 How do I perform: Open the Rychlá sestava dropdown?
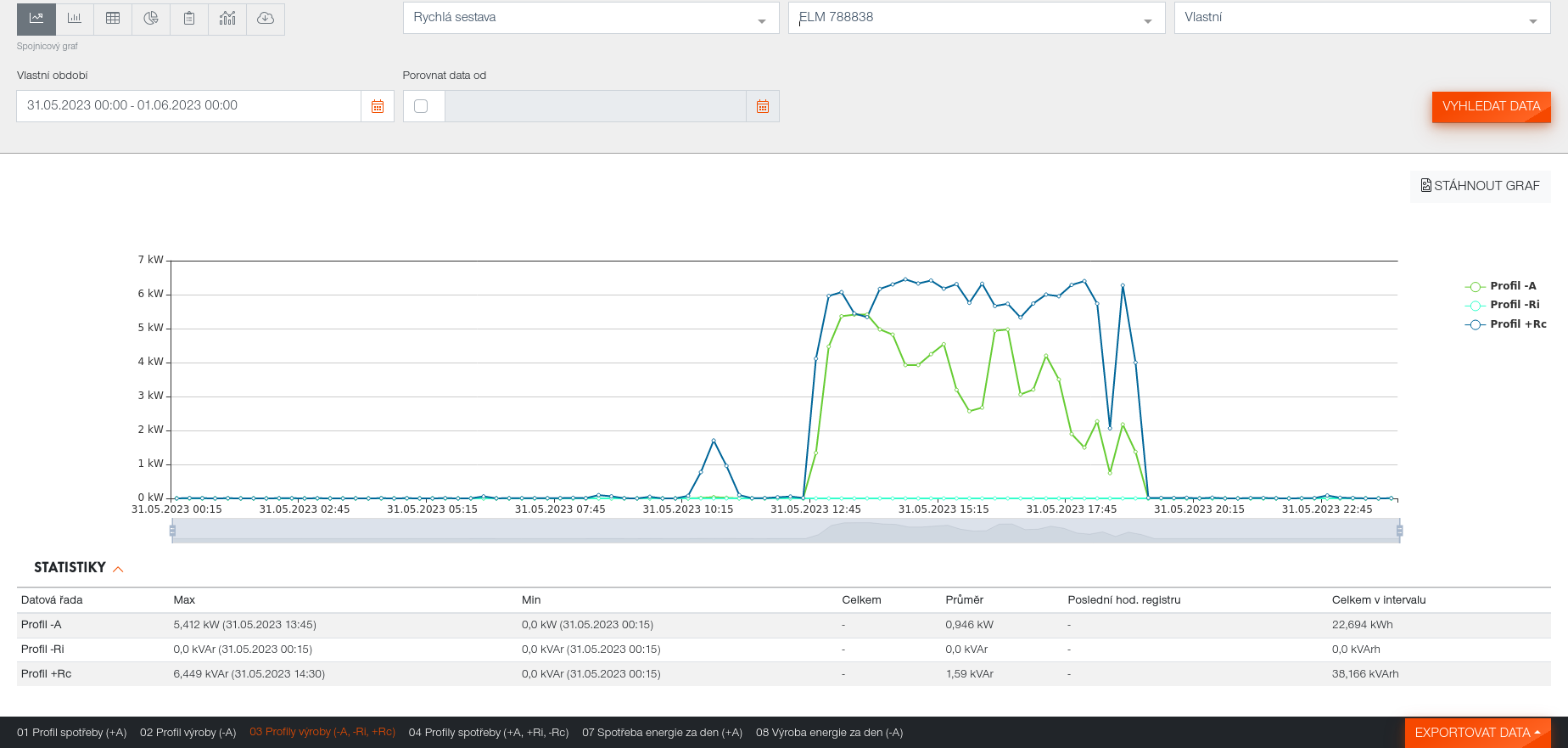point(591,18)
